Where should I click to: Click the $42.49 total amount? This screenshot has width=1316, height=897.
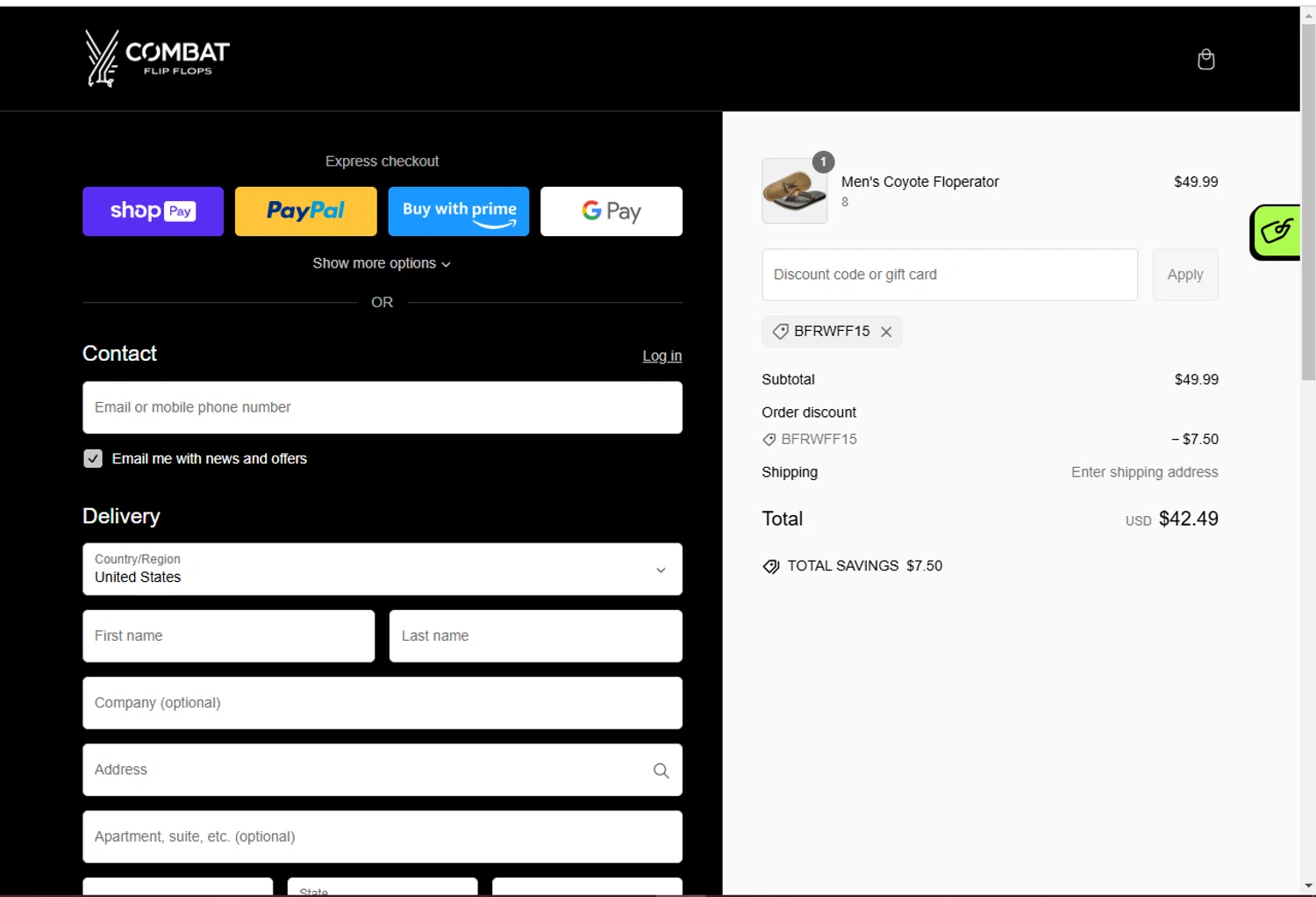coord(1188,519)
